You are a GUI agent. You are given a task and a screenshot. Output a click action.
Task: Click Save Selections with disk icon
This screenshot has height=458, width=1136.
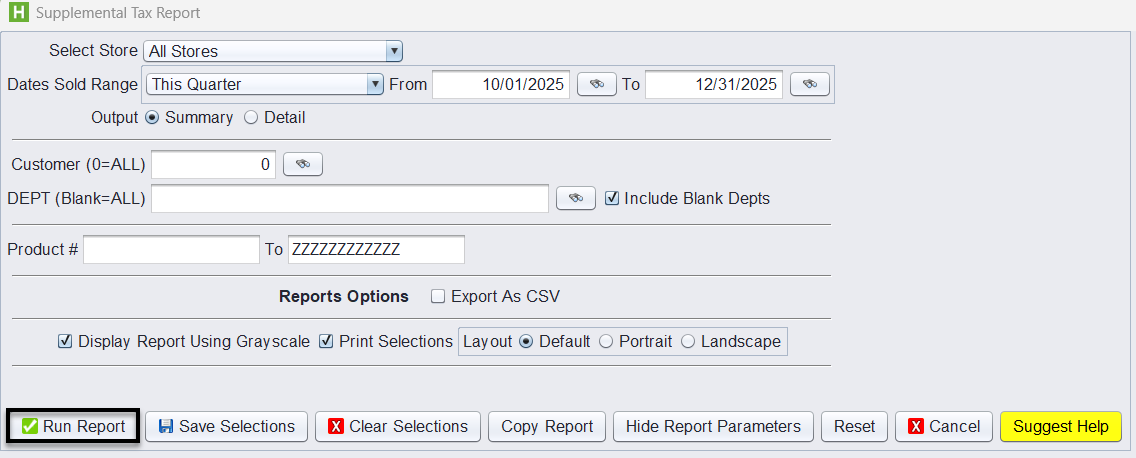226,427
